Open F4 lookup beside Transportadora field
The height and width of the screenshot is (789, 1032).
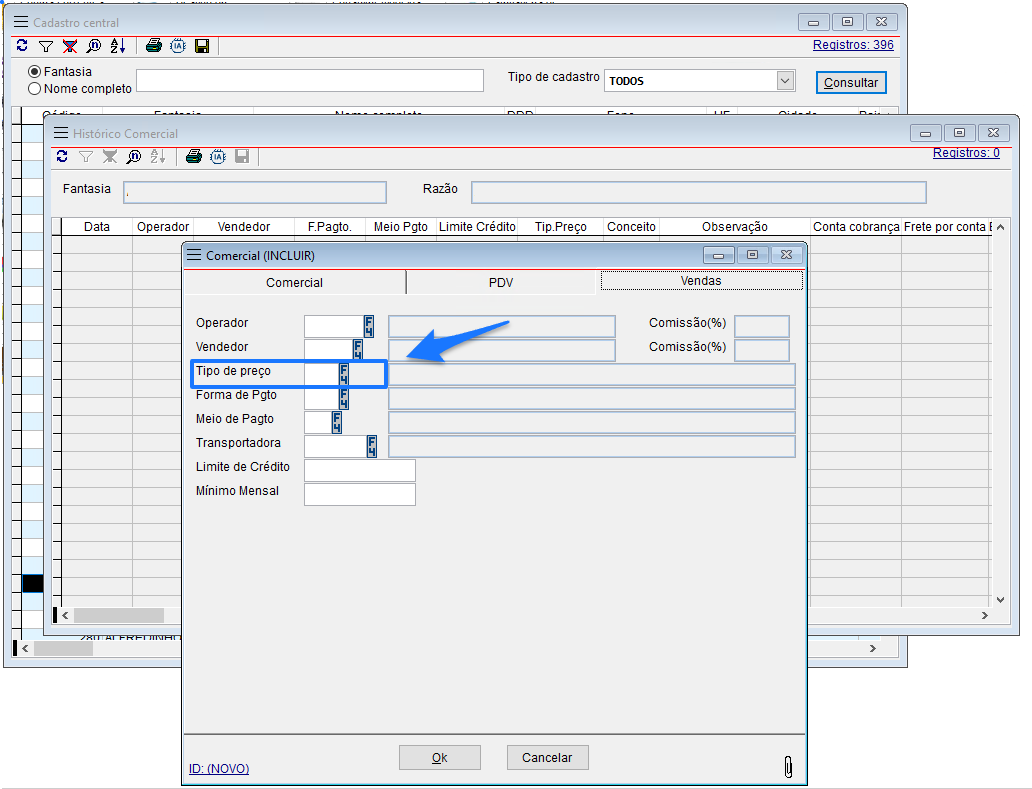(372, 446)
